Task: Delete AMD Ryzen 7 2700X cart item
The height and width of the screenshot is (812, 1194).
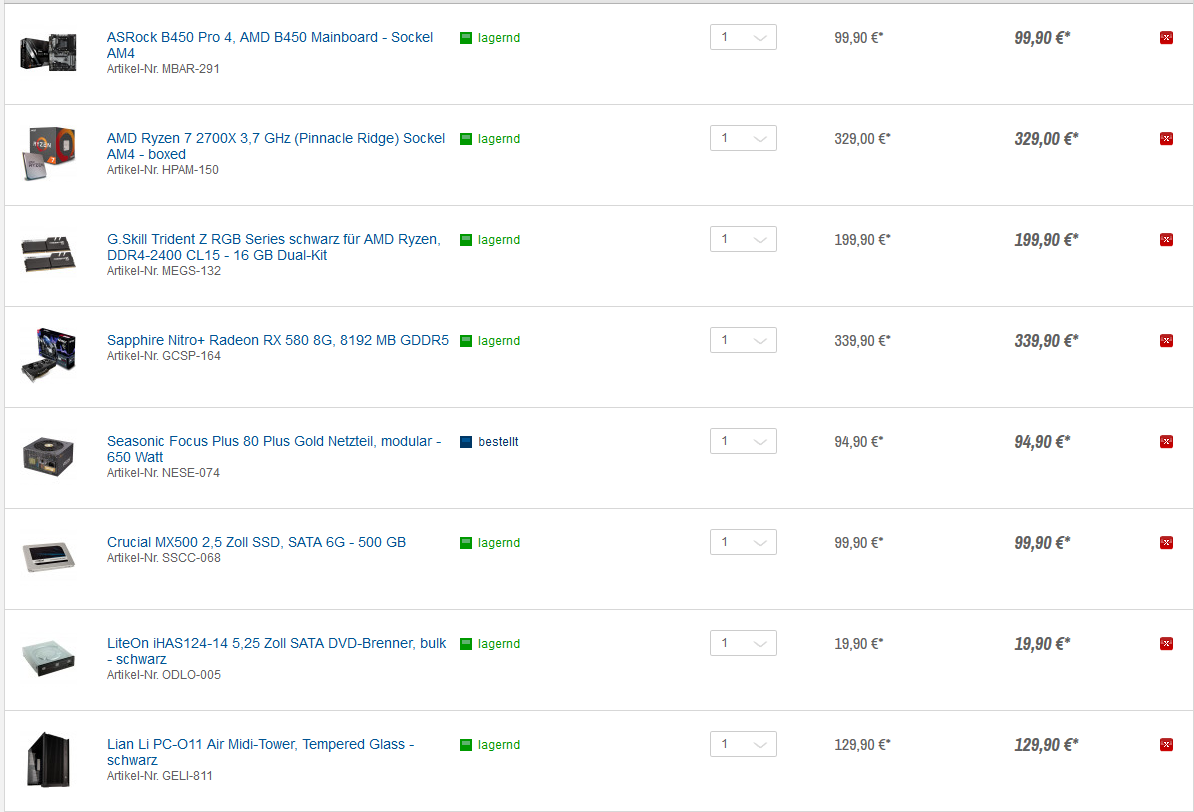Action: (1166, 139)
